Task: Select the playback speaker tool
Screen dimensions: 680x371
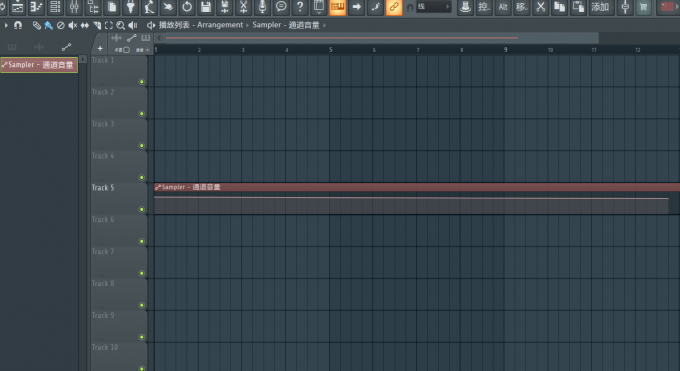Action: (133, 26)
